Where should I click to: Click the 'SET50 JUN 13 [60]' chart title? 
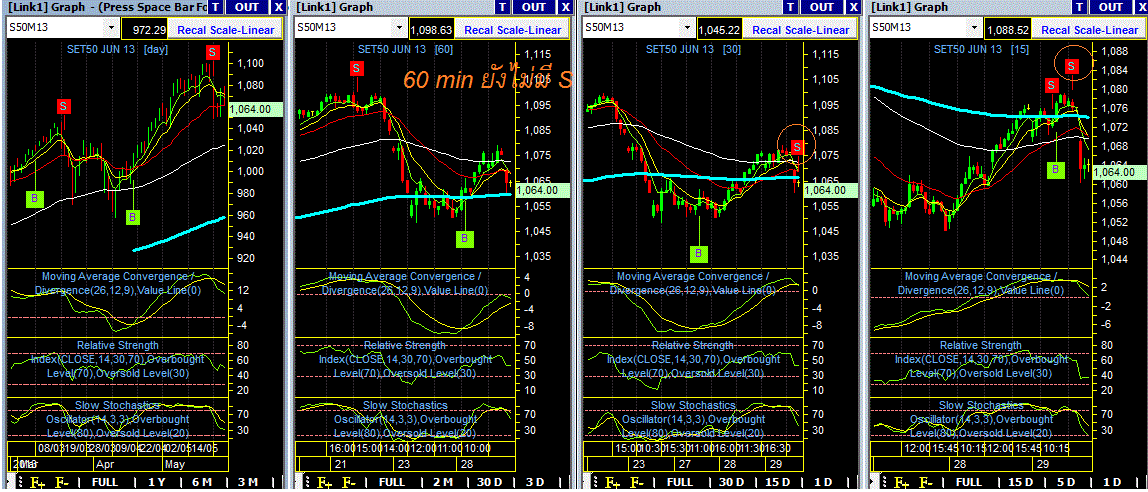click(x=404, y=50)
